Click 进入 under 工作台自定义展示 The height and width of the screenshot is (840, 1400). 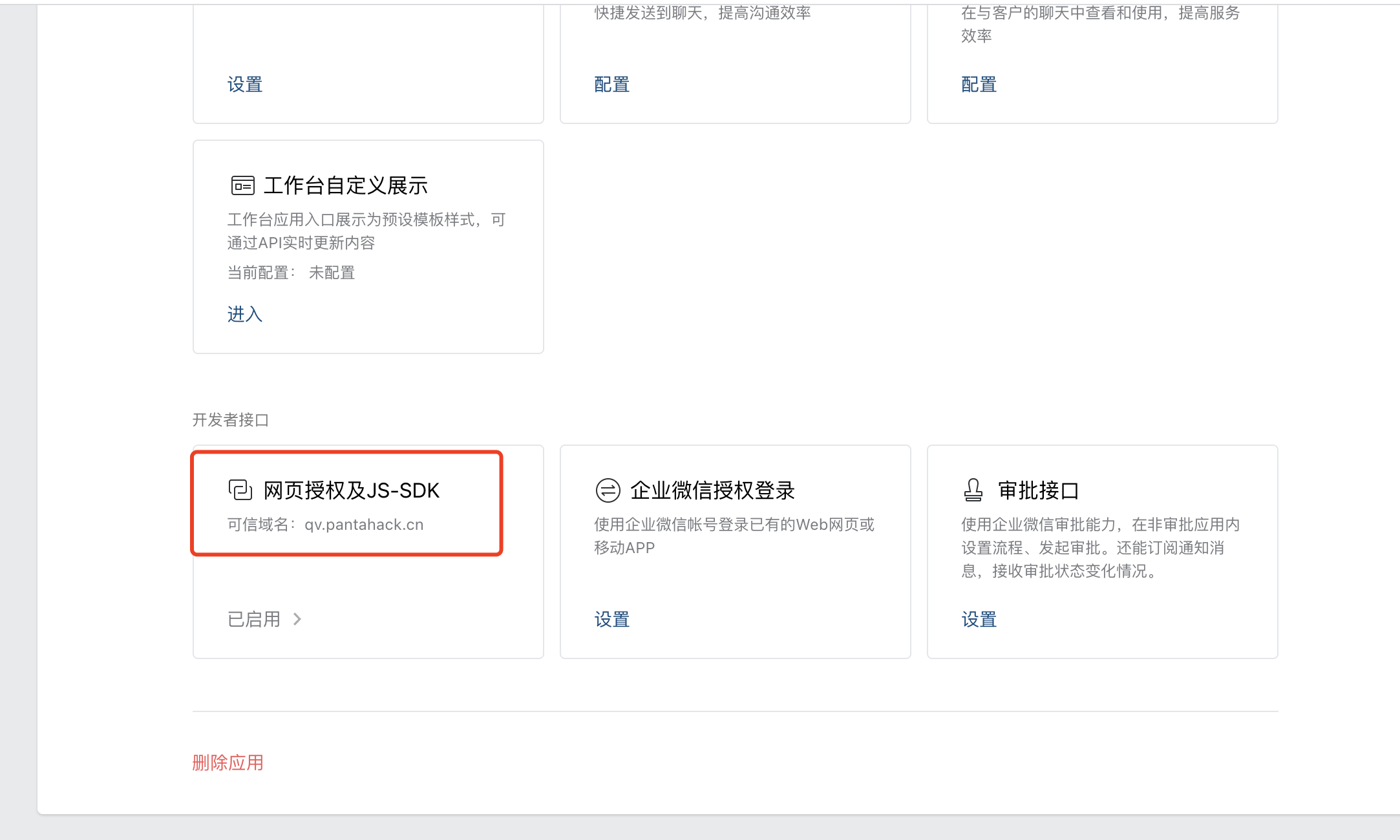(x=245, y=314)
